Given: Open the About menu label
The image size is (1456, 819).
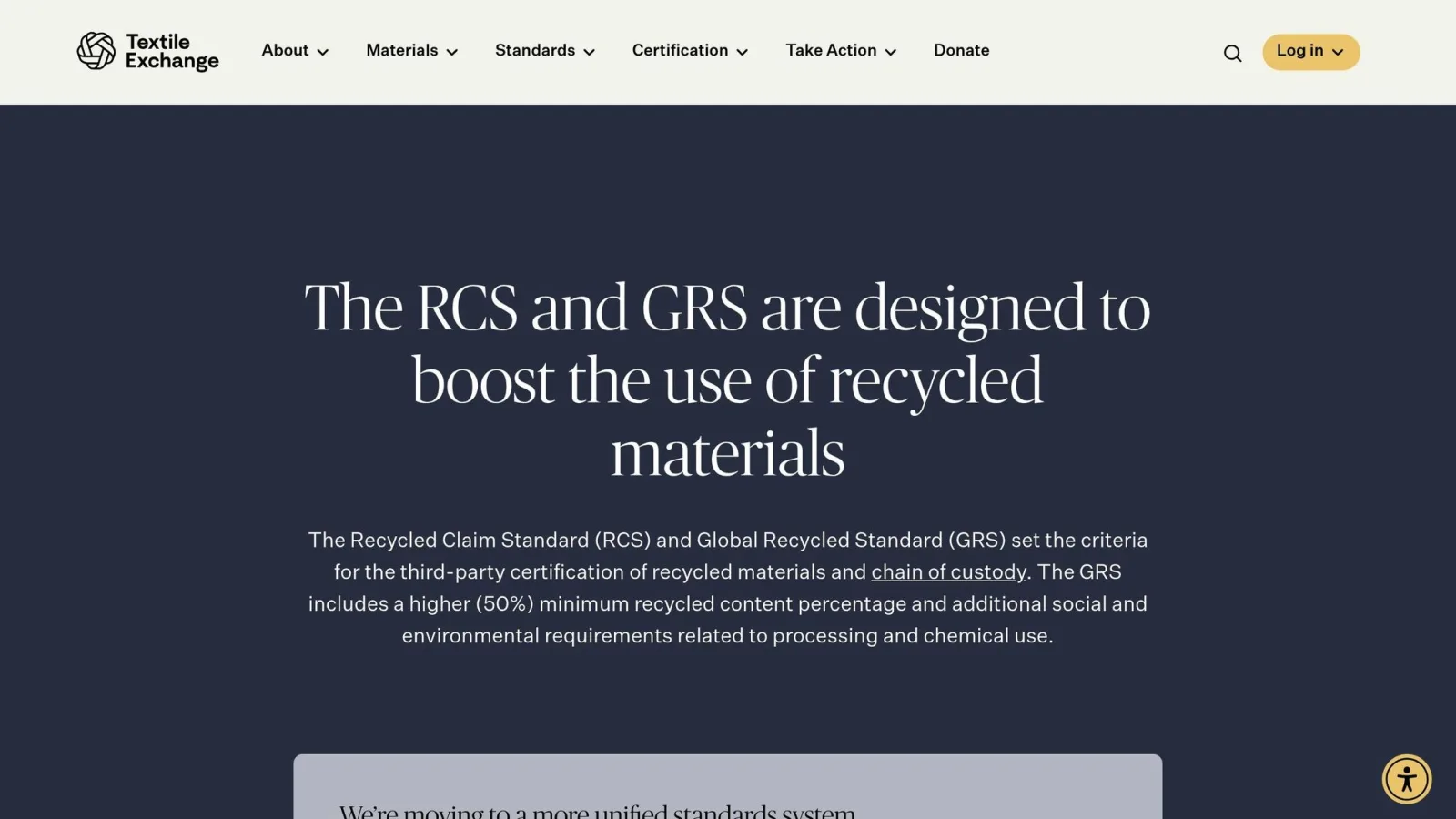Looking at the screenshot, I should coord(285,50).
